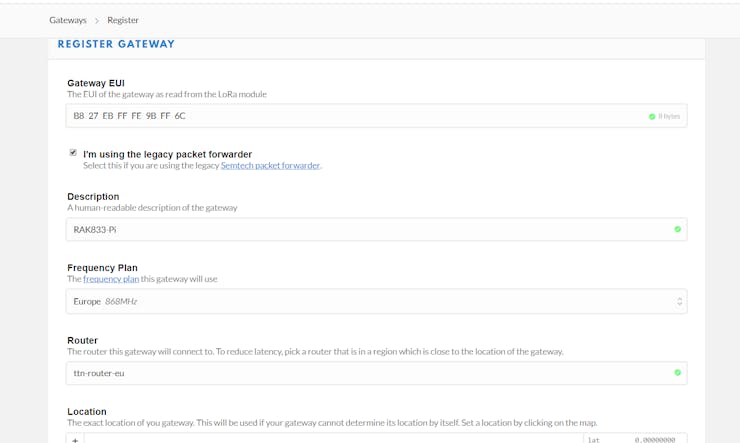Go to Gateways in the breadcrumb

pyautogui.click(x=68, y=20)
